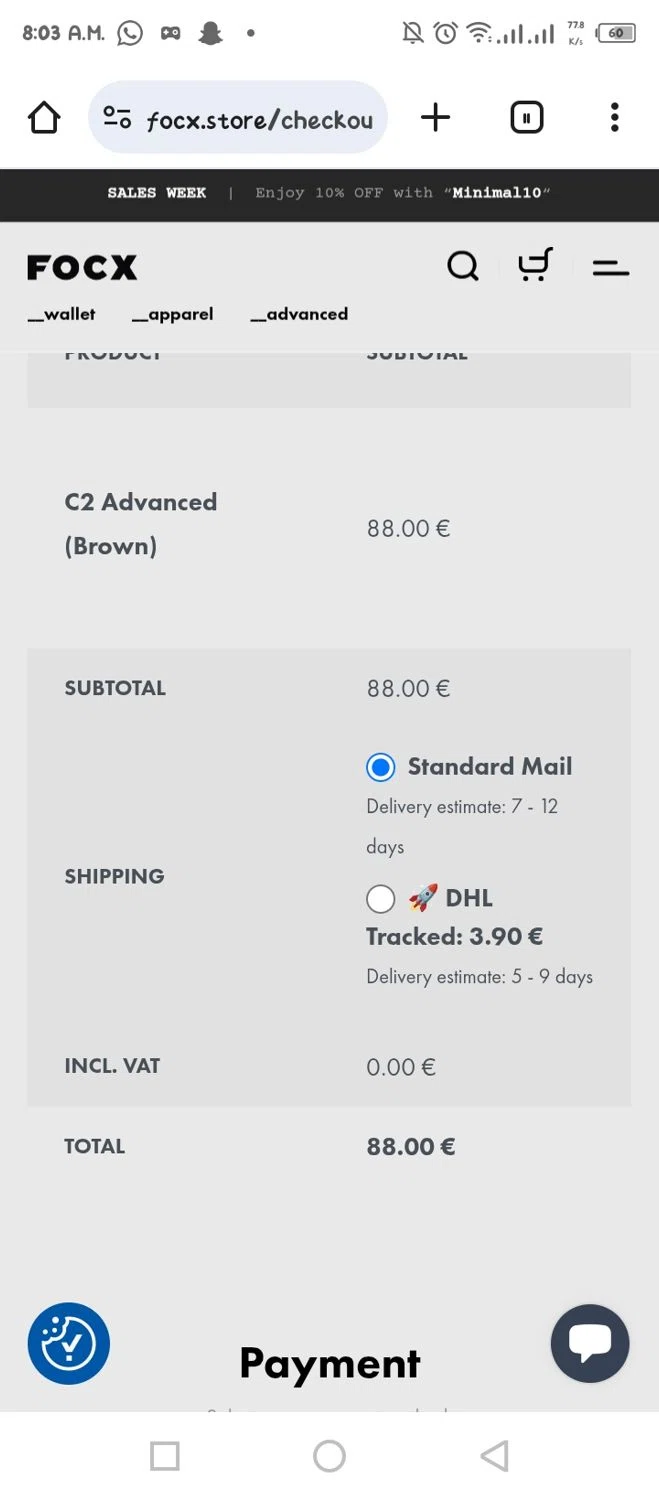Tap the site search magnifier icon
Viewport: 659px width, 1500px height.
pos(462,266)
